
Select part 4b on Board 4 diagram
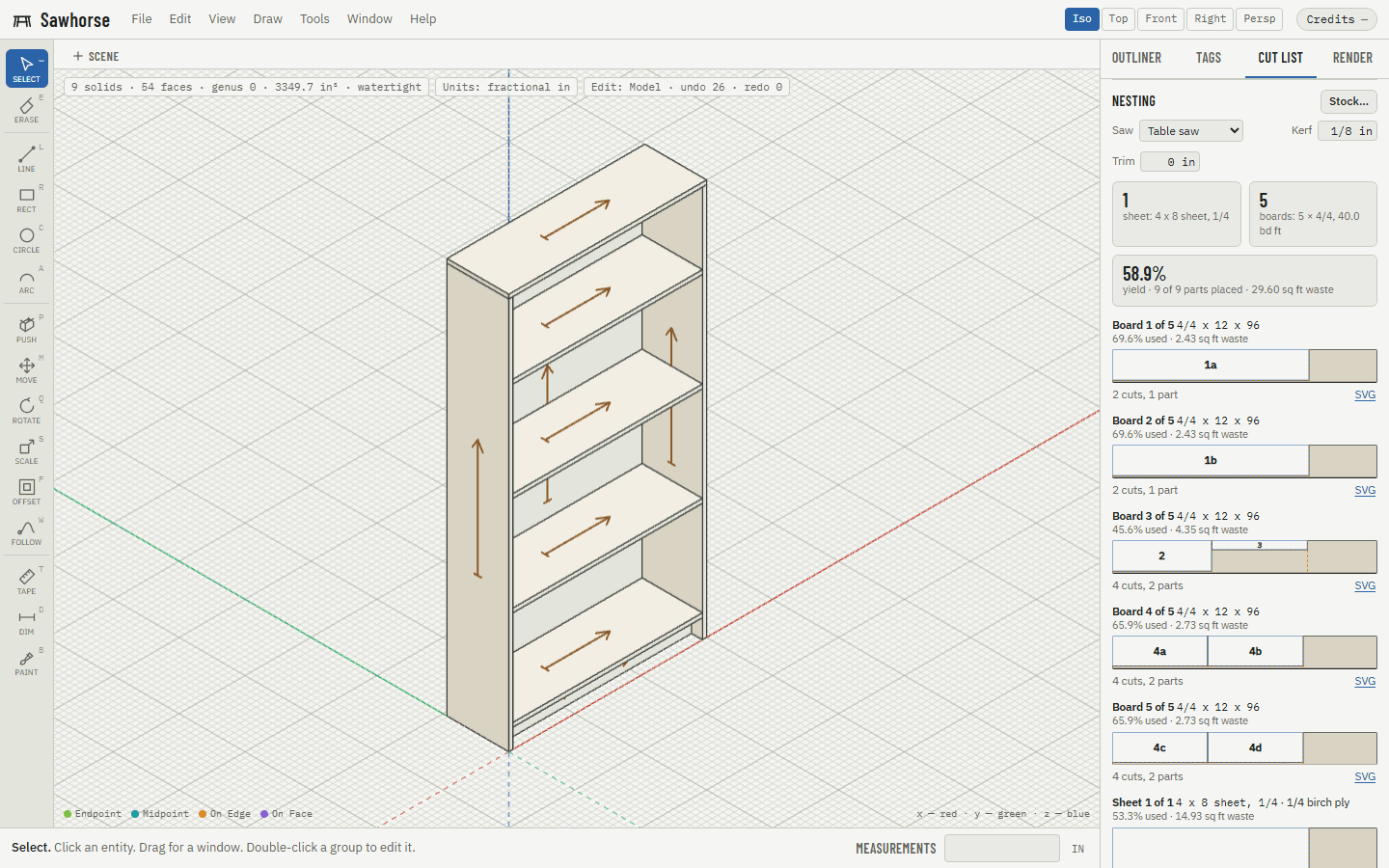click(1255, 652)
